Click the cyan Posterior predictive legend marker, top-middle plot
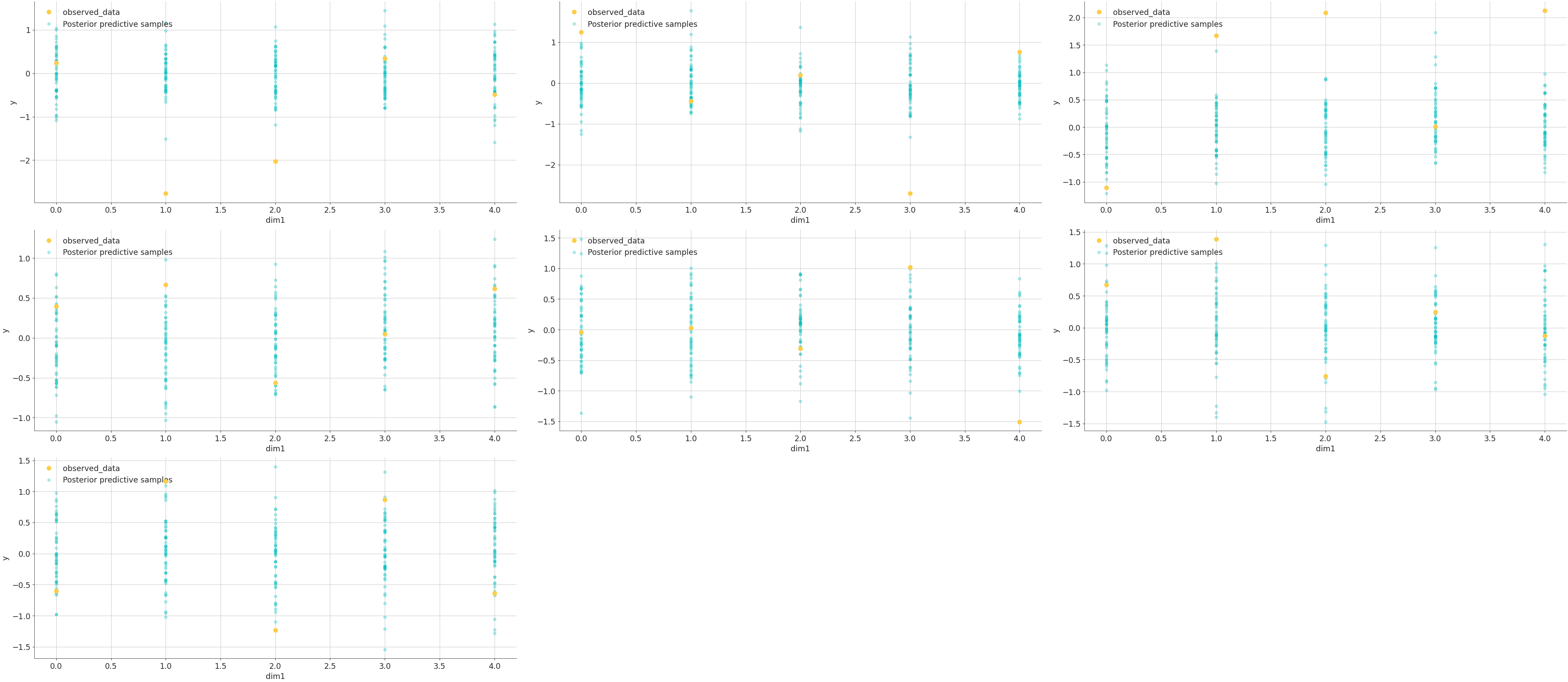This screenshot has width=1568, height=682. 573,25
